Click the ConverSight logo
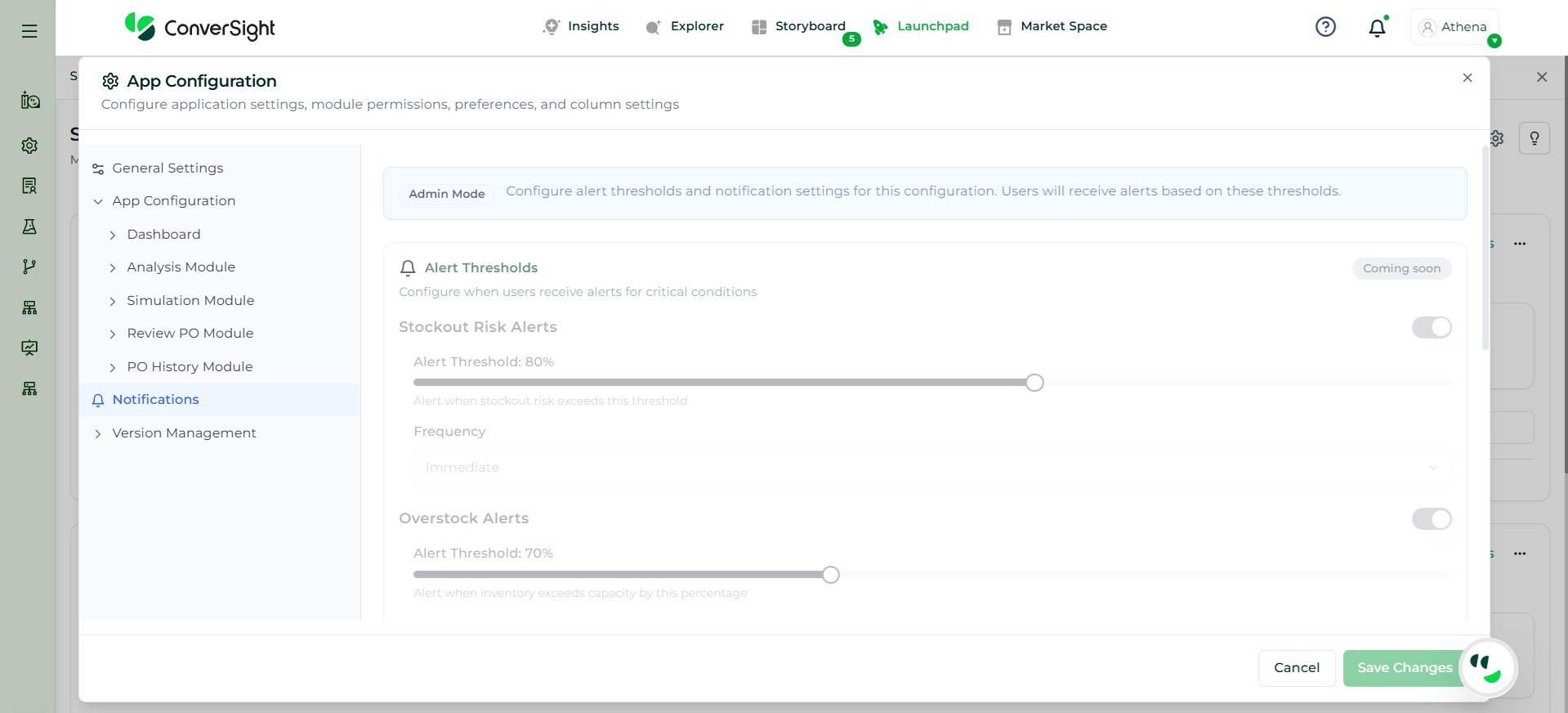The height and width of the screenshot is (713, 1568). [x=200, y=28]
